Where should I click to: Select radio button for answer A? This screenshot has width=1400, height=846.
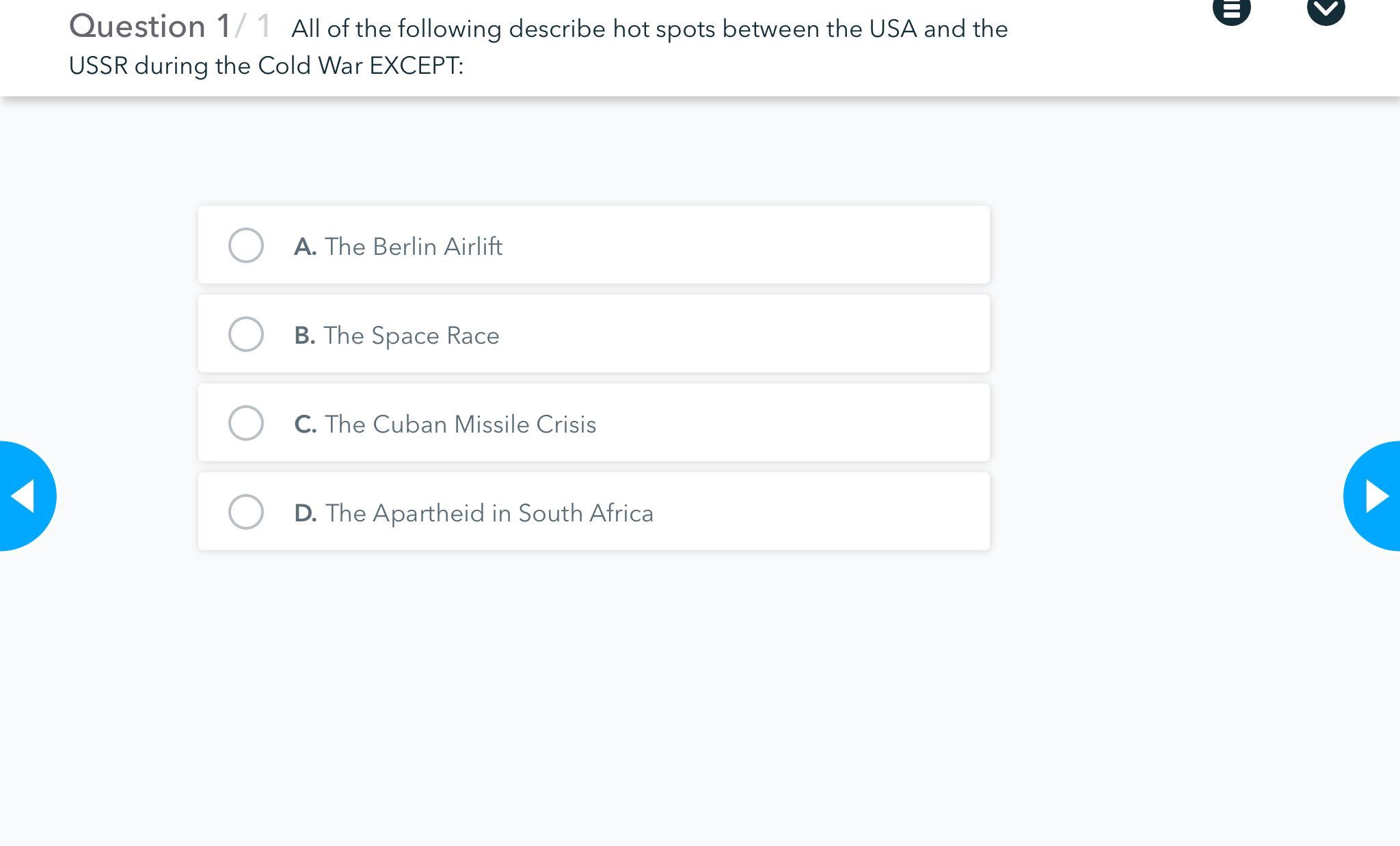pos(246,245)
